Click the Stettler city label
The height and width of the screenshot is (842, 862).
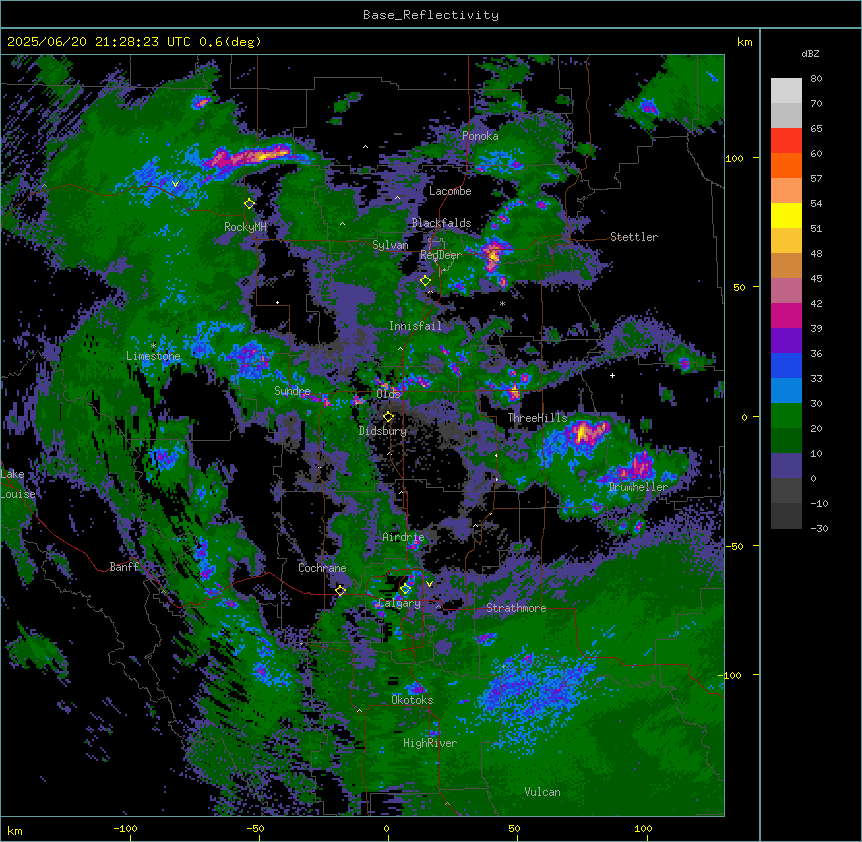(634, 237)
